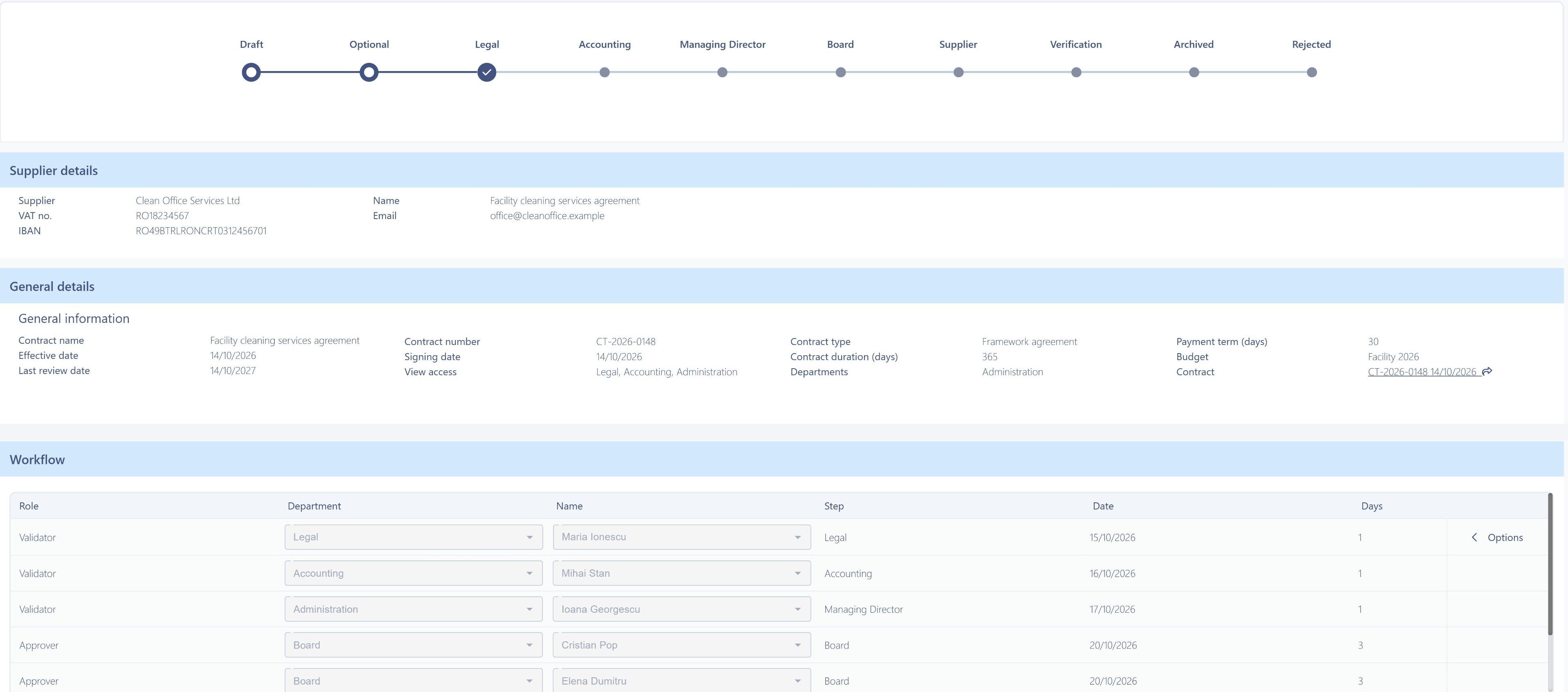Open Board department dropdown in Elena Dumitru row

point(413,681)
